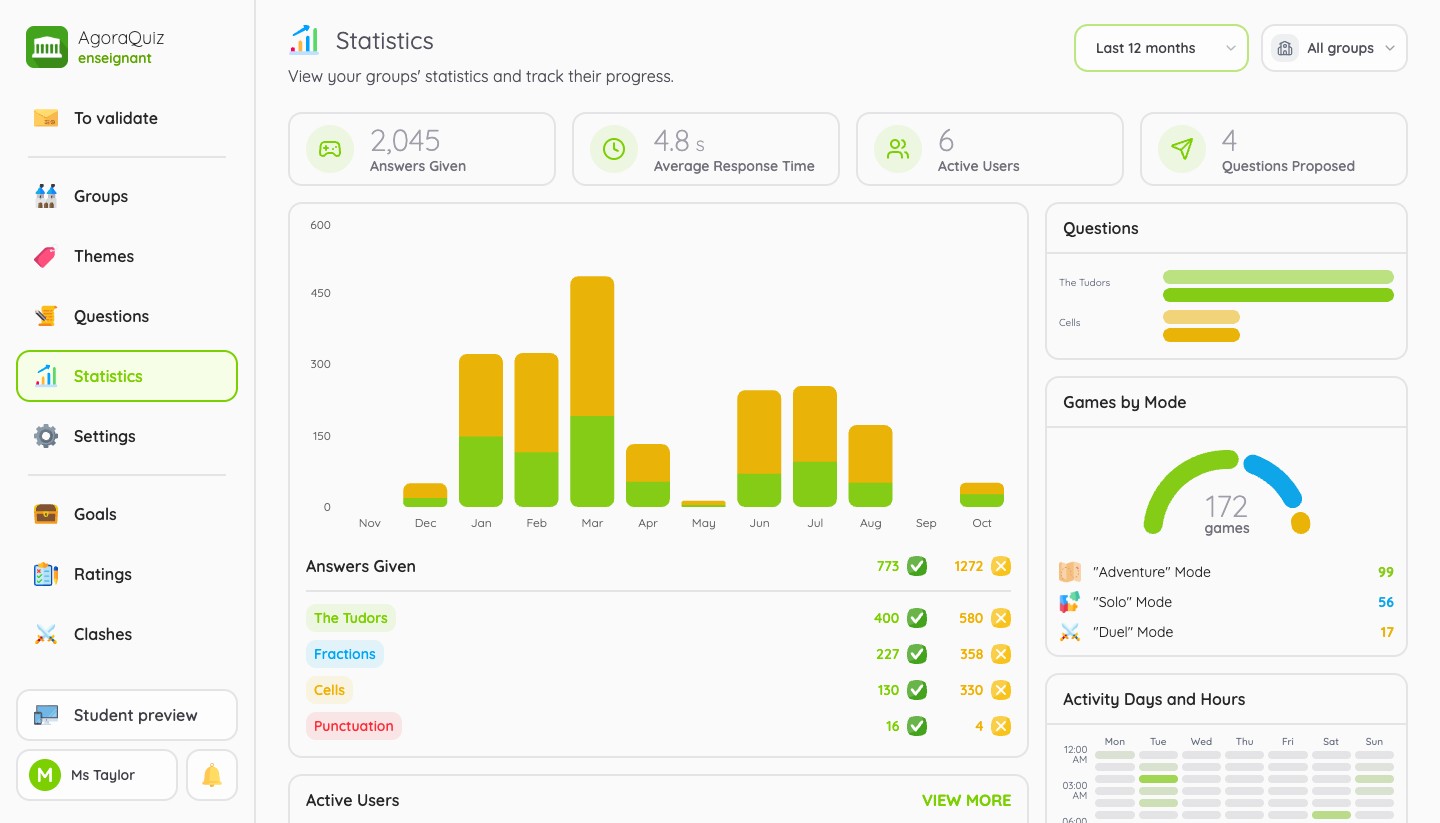Click the March bar in the answers chart
The height and width of the screenshot is (823, 1440).
pos(592,391)
